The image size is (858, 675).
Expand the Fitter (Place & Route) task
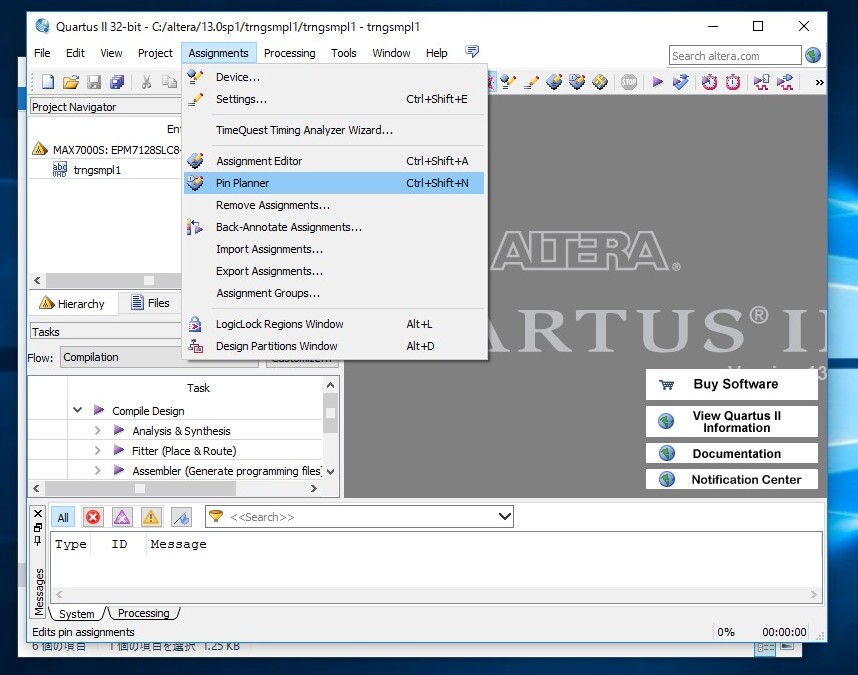(97, 450)
